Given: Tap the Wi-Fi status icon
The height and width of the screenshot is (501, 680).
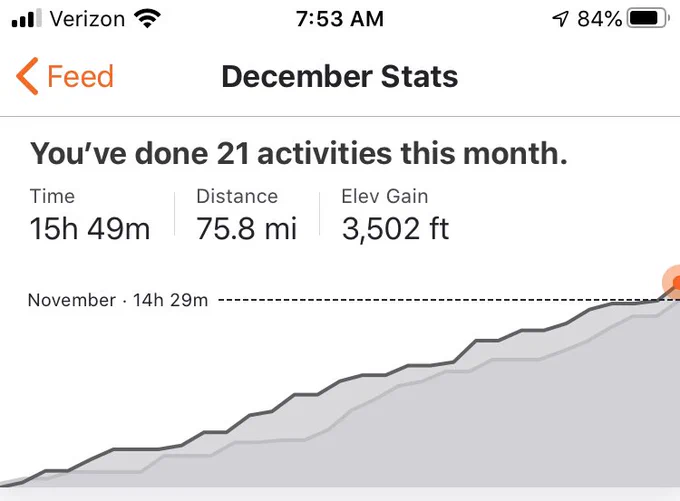Looking at the screenshot, I should (x=147, y=19).
